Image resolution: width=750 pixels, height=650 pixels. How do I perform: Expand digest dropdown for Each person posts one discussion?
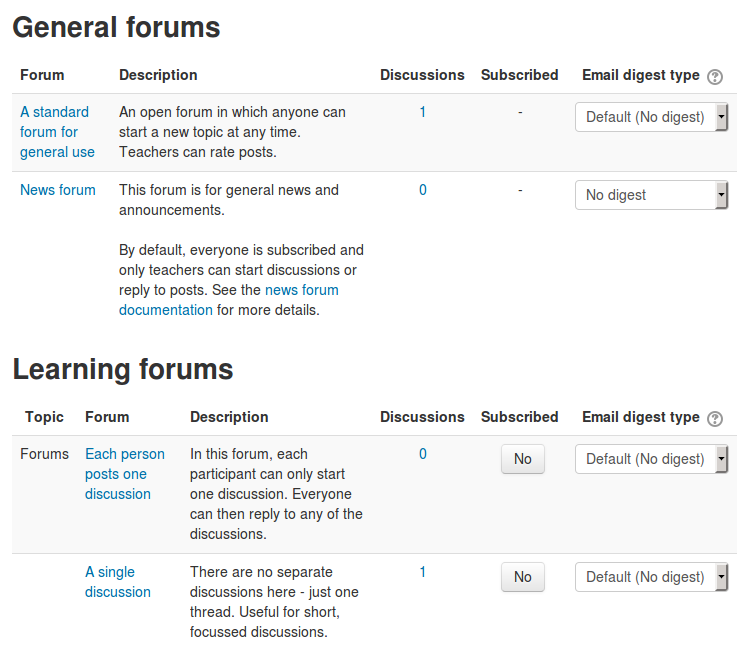(651, 459)
